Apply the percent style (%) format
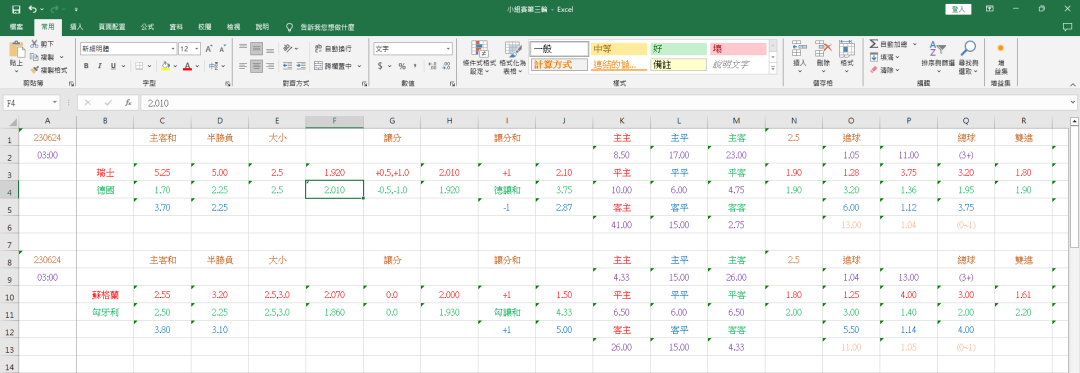1080x373 pixels. [401, 66]
